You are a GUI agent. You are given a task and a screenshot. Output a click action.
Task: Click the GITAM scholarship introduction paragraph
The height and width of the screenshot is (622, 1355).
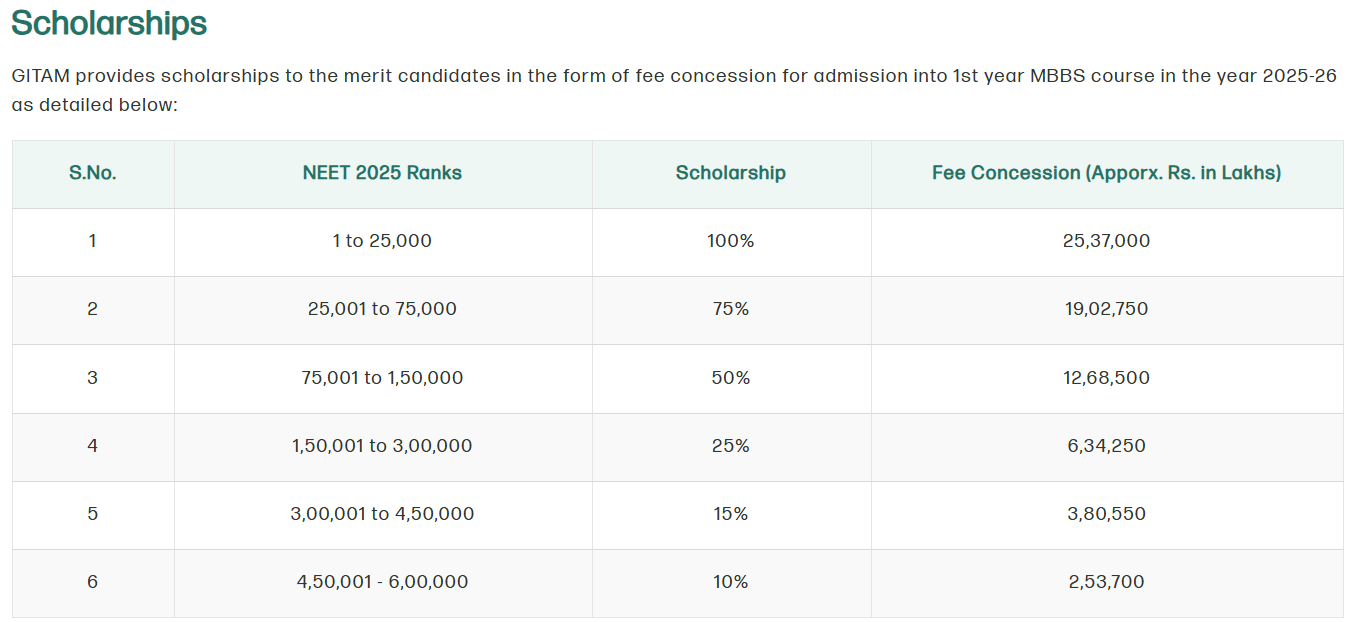(674, 90)
